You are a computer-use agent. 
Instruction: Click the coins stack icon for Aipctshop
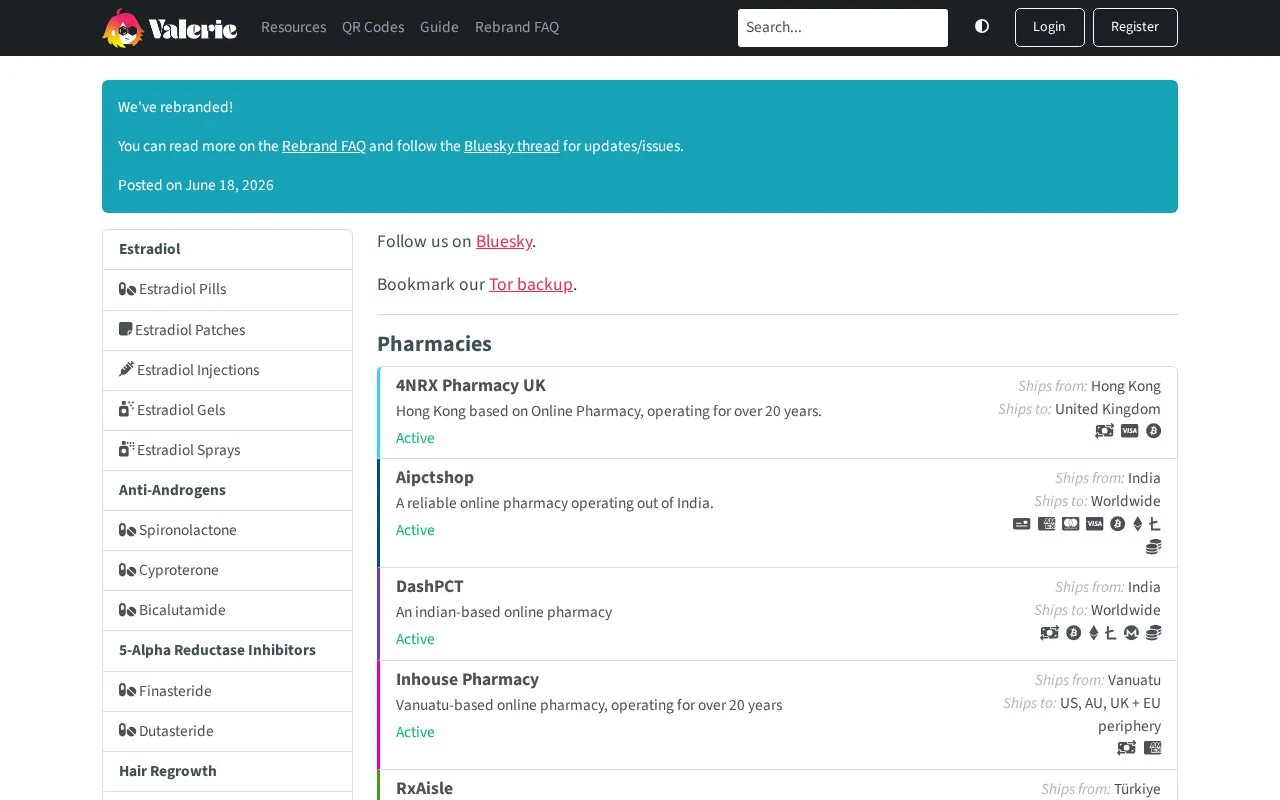pyautogui.click(x=1153, y=547)
